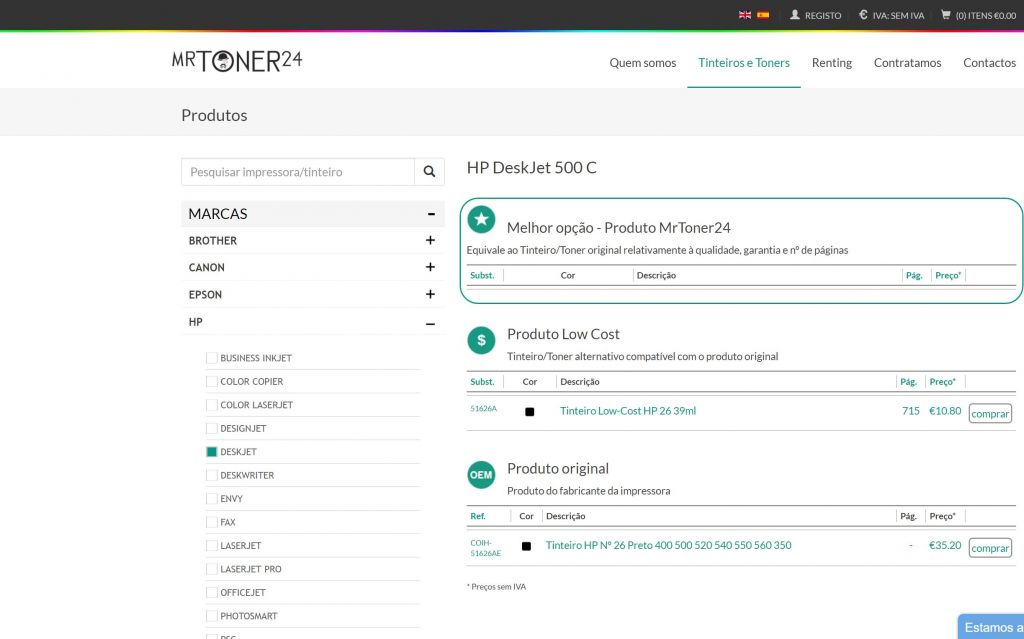1024x639 pixels.
Task: Expand the EPSON brand section
Action: click(x=430, y=295)
